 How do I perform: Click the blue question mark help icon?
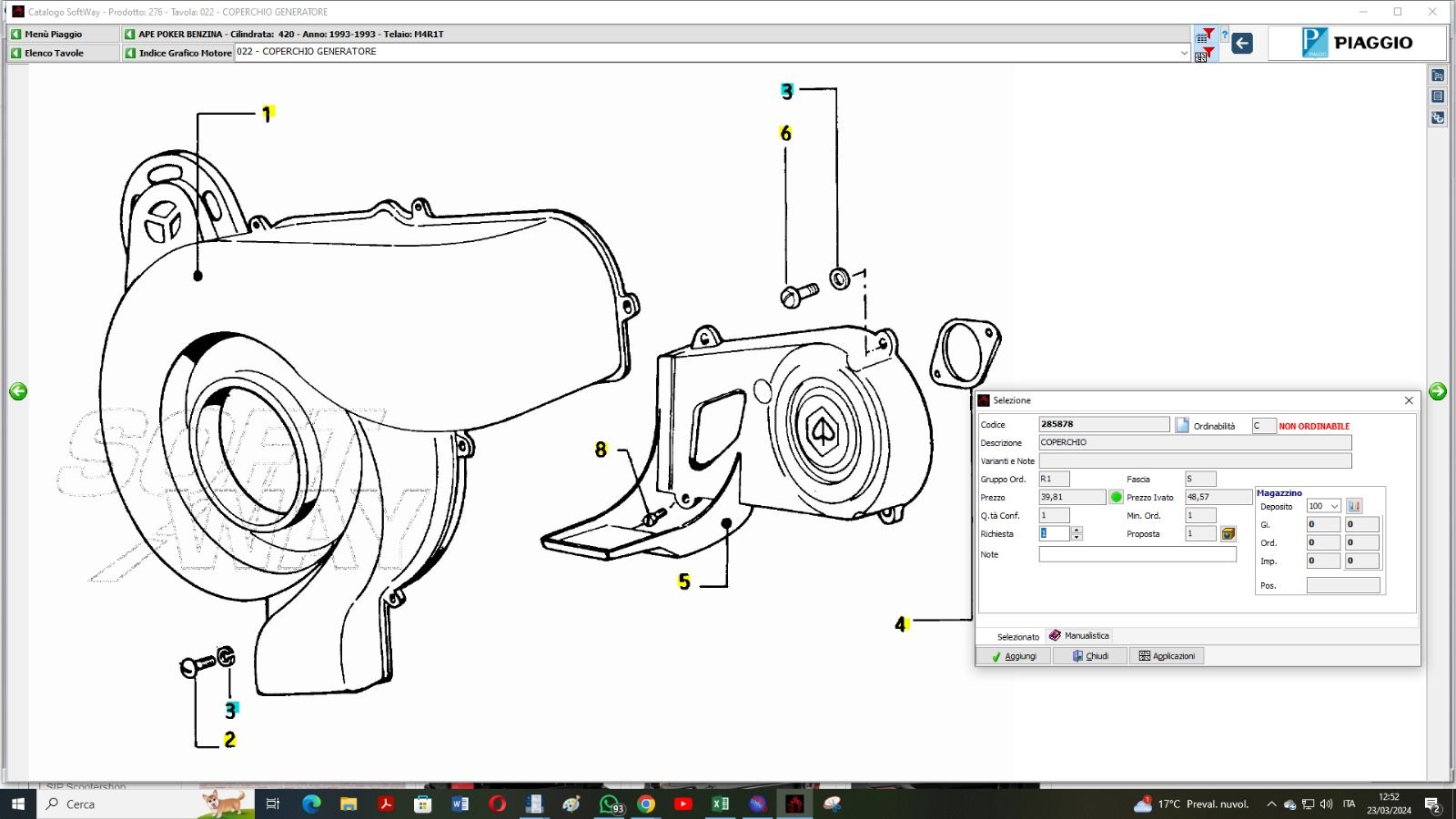1224,36
